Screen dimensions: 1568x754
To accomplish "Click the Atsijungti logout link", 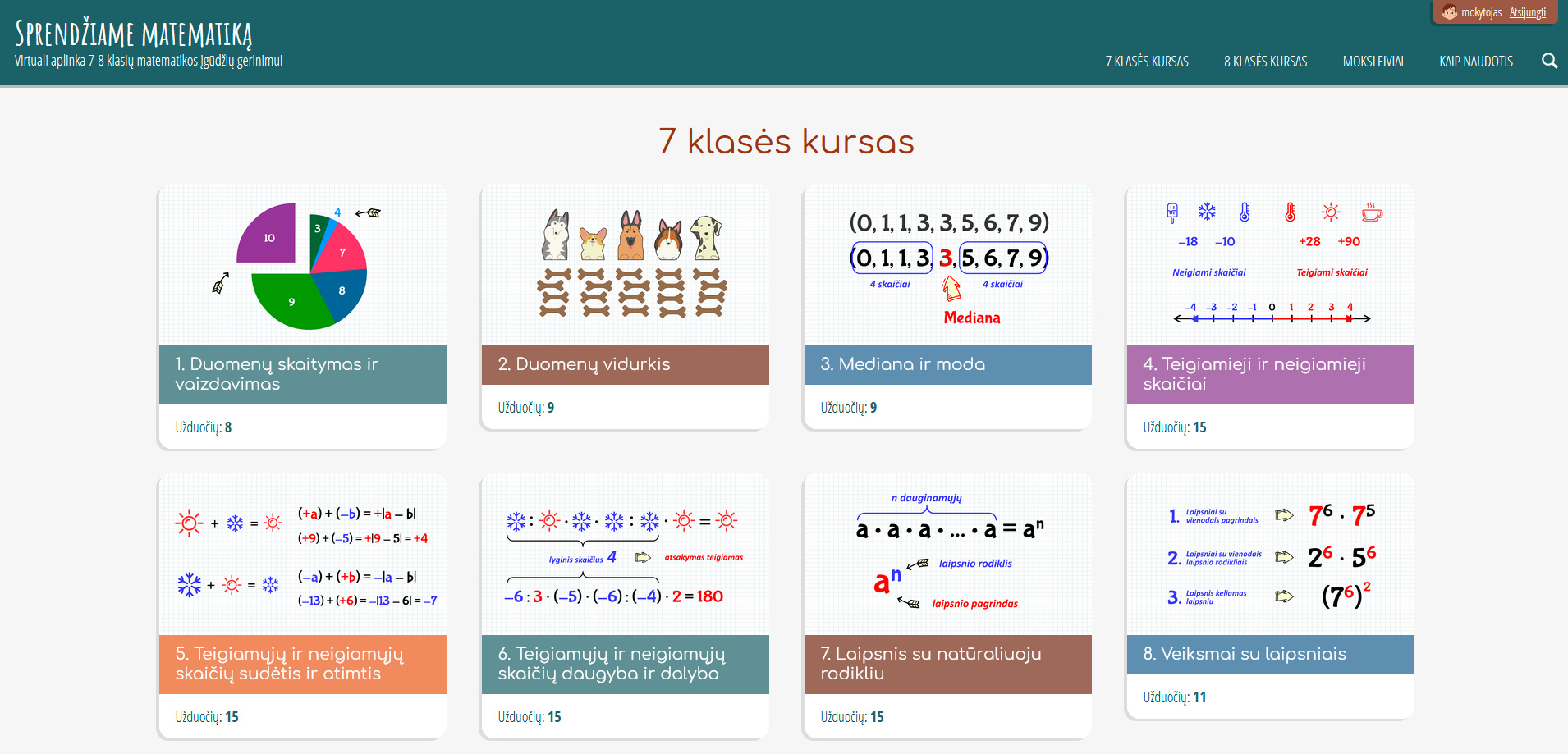I will (x=1529, y=12).
